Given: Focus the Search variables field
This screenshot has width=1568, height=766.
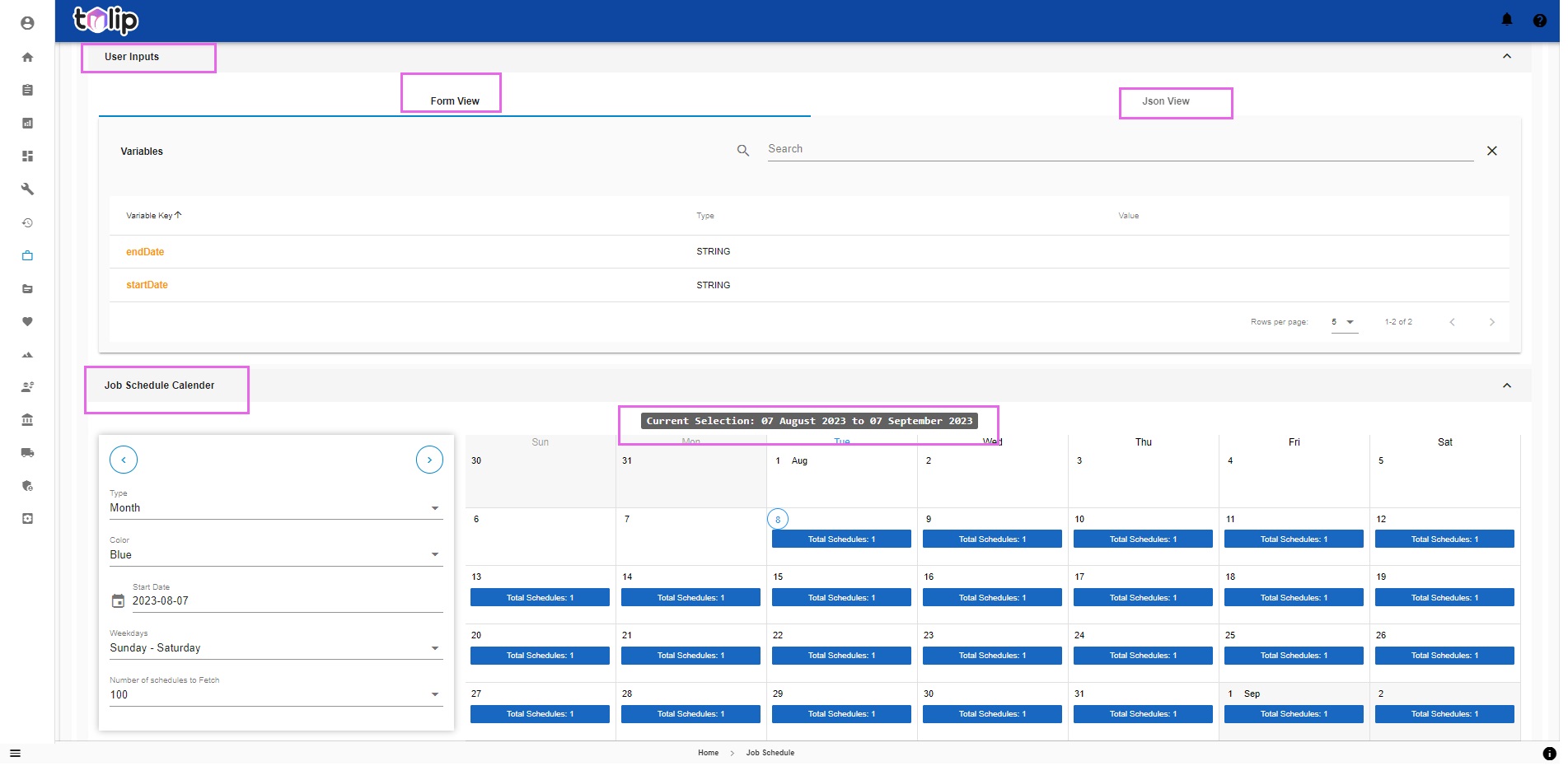Looking at the screenshot, I should tap(1121, 149).
